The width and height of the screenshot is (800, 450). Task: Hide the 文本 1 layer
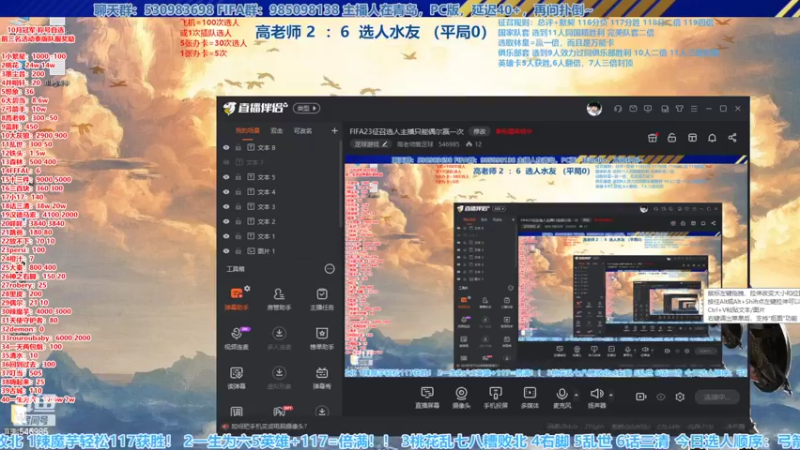tap(226, 236)
